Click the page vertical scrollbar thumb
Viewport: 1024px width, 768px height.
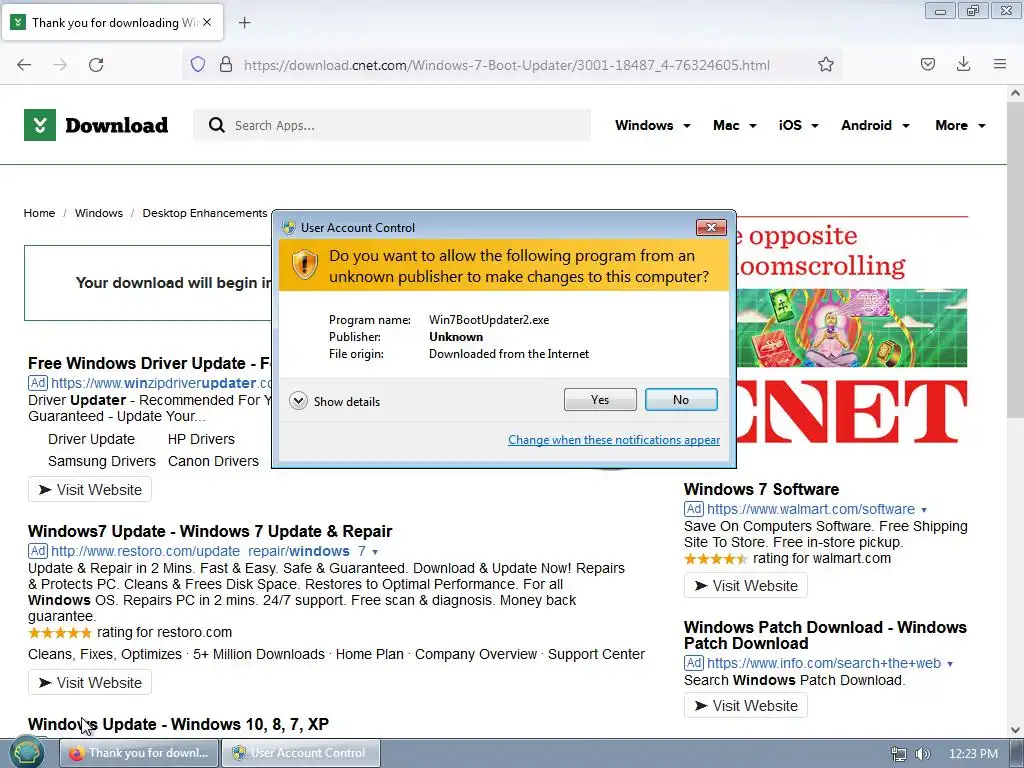tap(1015, 258)
